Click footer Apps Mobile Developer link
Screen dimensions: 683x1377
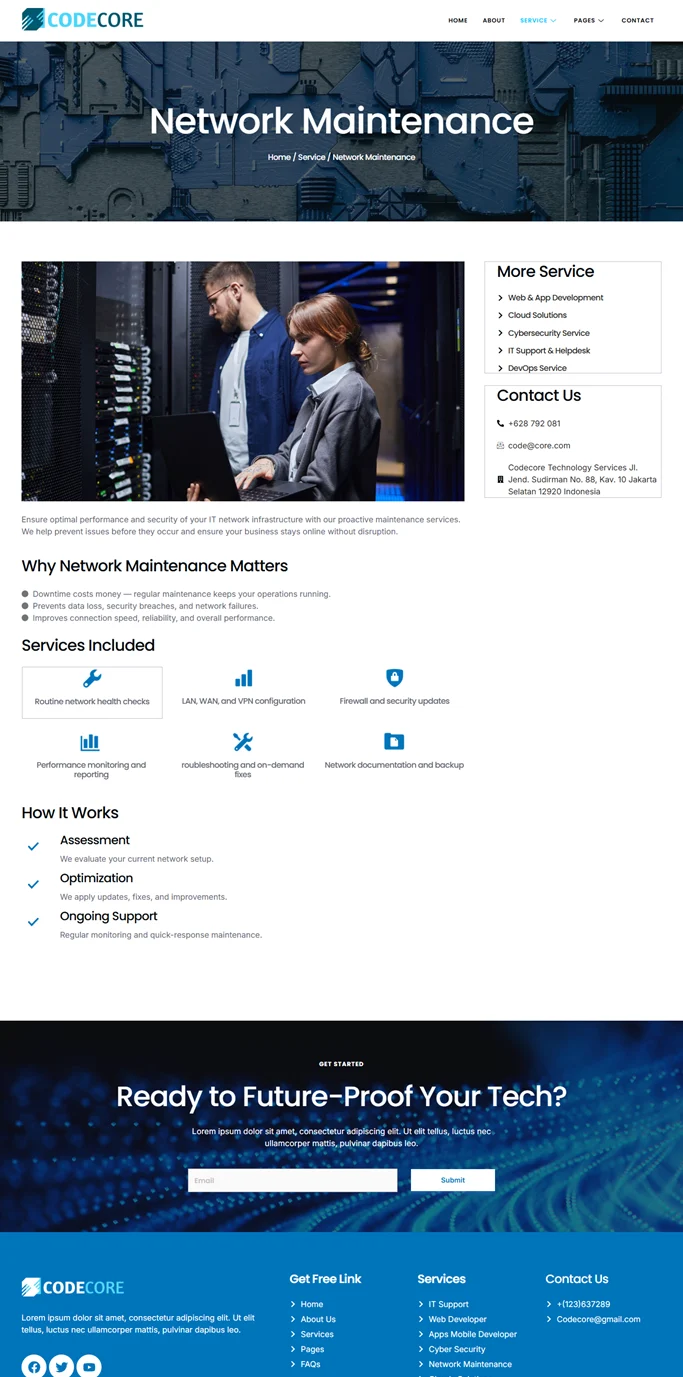tap(473, 1334)
